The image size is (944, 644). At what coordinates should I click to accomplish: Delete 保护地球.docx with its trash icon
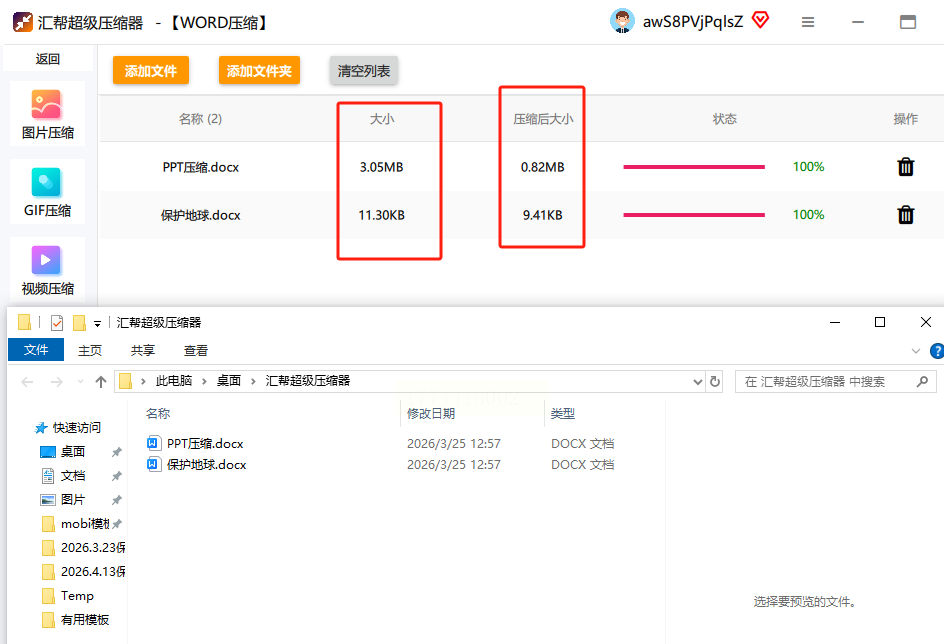tap(905, 215)
